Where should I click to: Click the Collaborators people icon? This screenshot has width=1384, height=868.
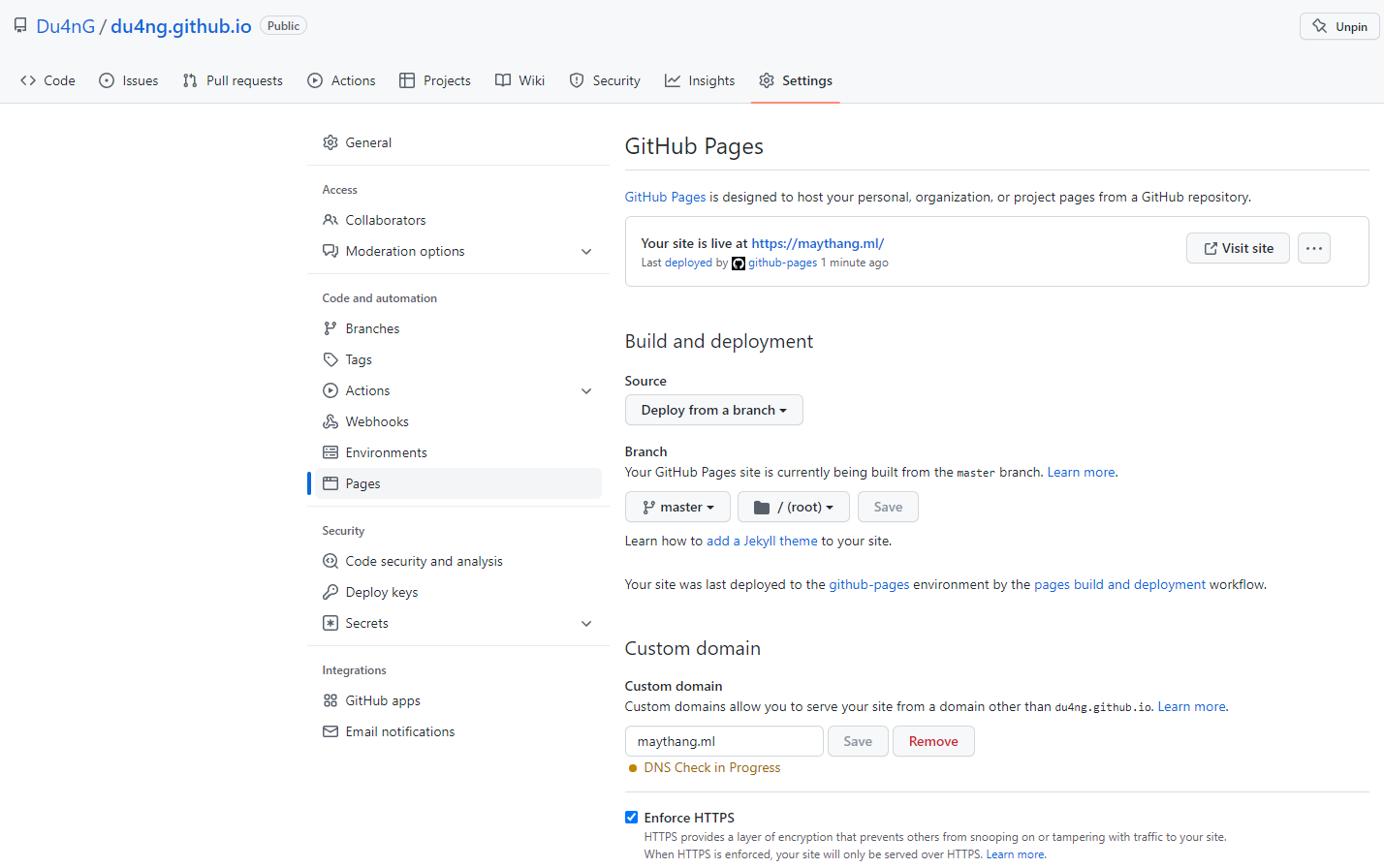(x=330, y=220)
